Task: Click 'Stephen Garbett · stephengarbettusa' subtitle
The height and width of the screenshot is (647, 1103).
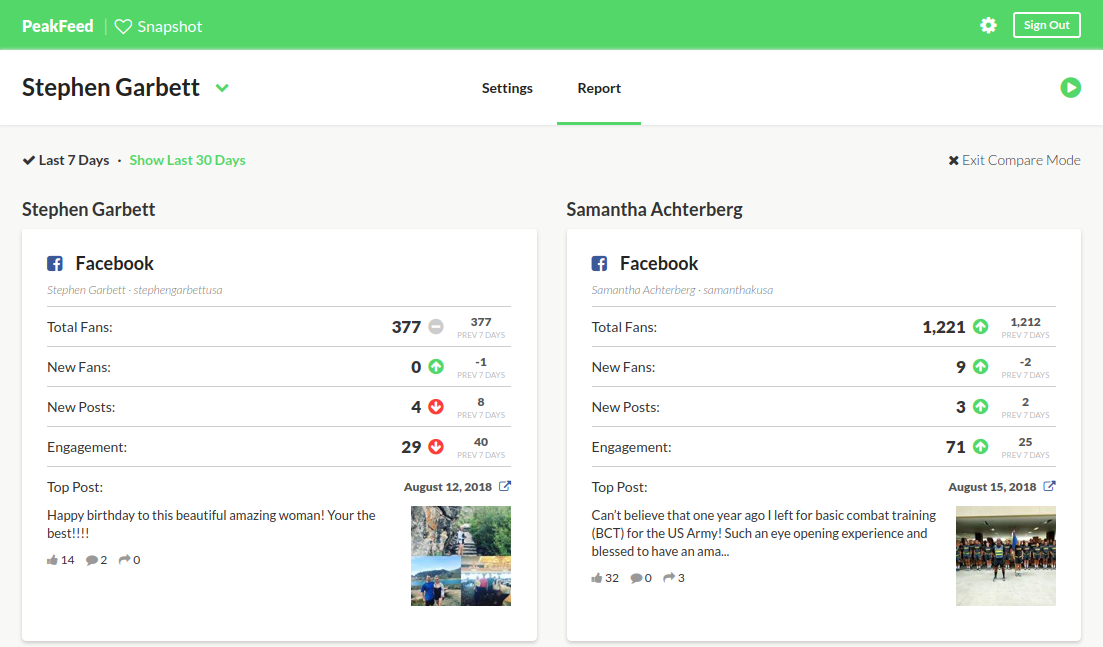Action: click(x=134, y=290)
